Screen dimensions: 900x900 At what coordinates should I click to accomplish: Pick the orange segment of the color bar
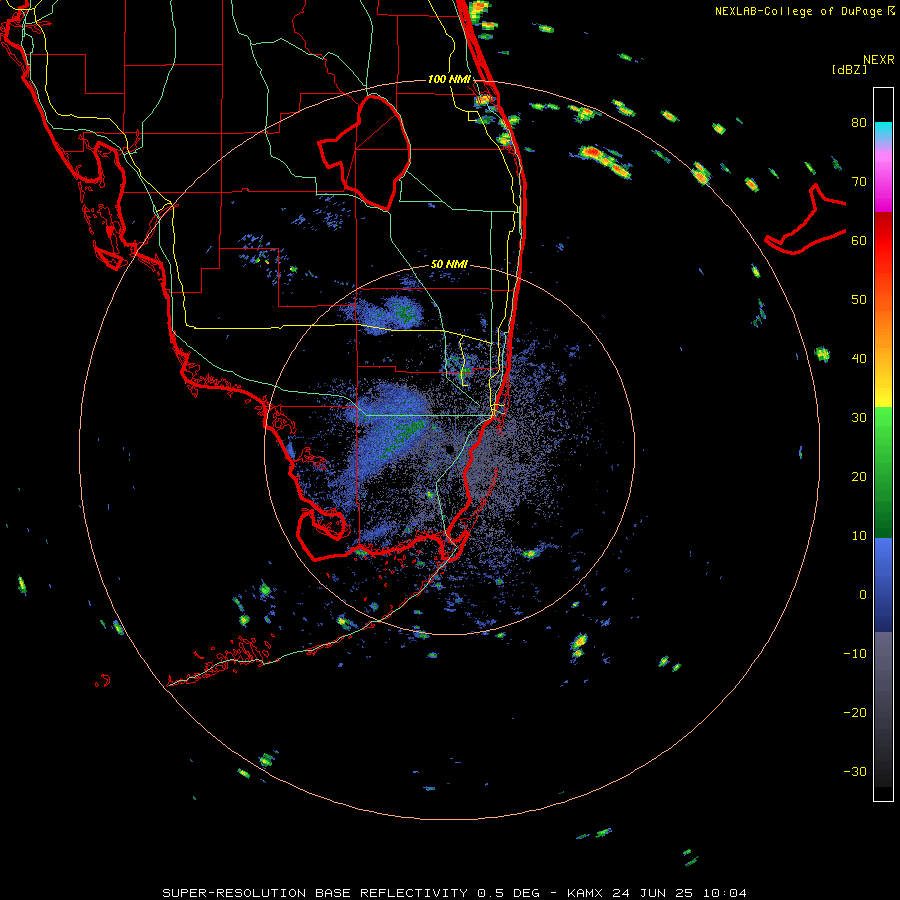coord(883,327)
